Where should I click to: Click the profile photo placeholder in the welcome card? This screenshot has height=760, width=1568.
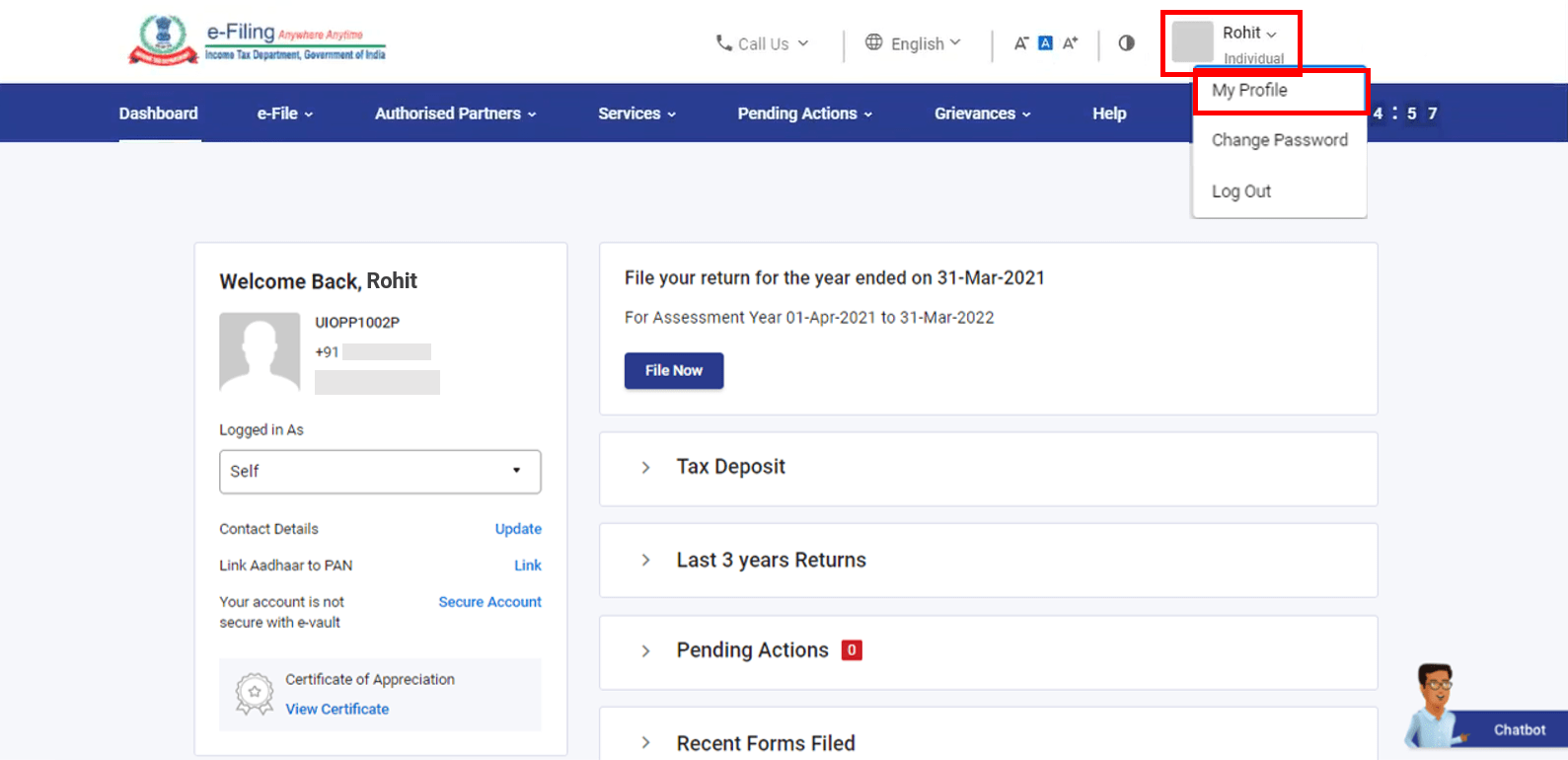pyautogui.click(x=260, y=352)
